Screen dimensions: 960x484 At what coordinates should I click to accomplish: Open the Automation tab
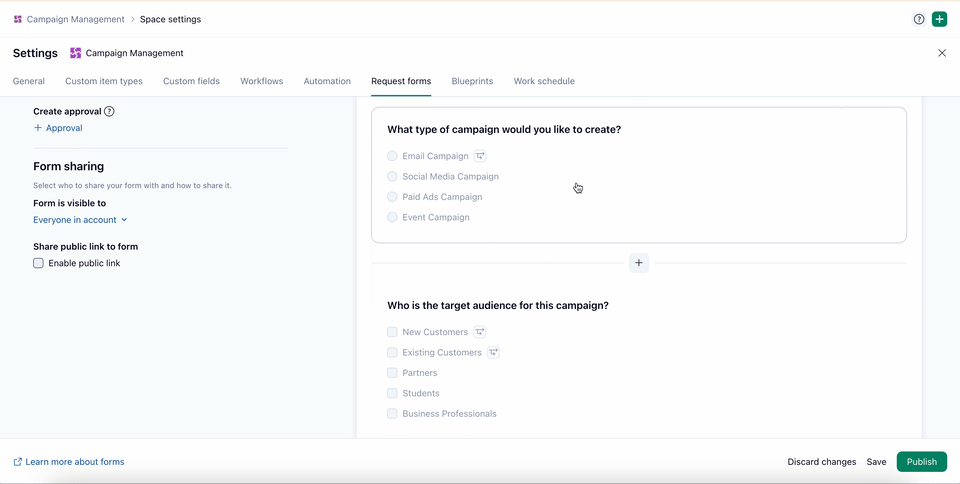[x=327, y=81]
